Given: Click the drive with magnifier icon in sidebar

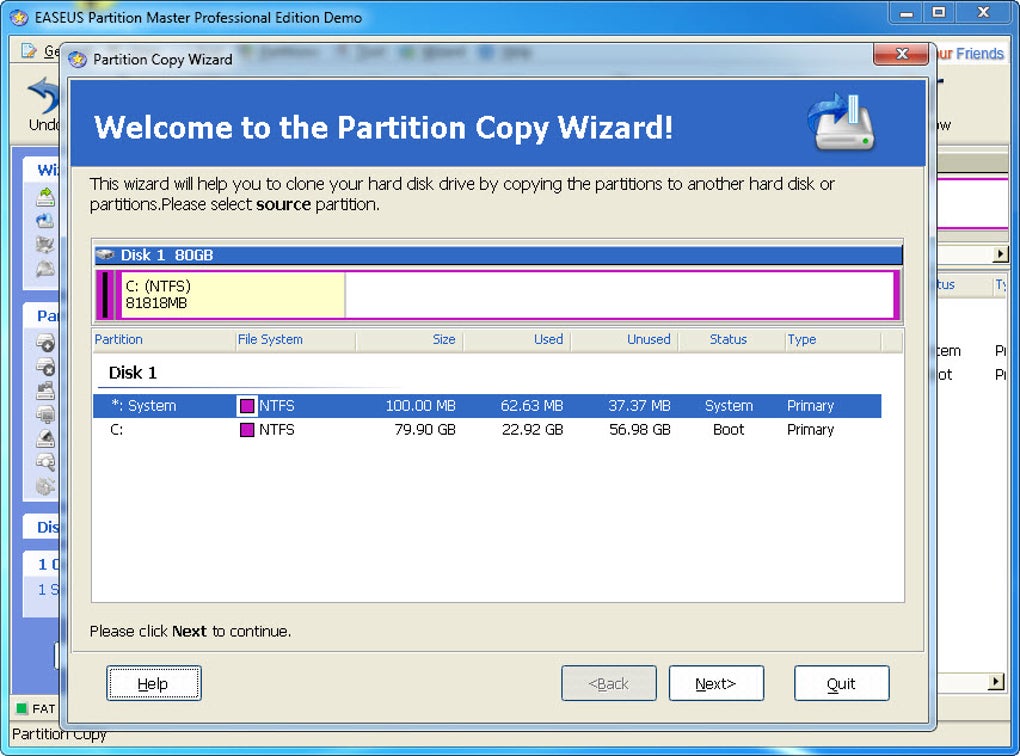Looking at the screenshot, I should point(46,462).
